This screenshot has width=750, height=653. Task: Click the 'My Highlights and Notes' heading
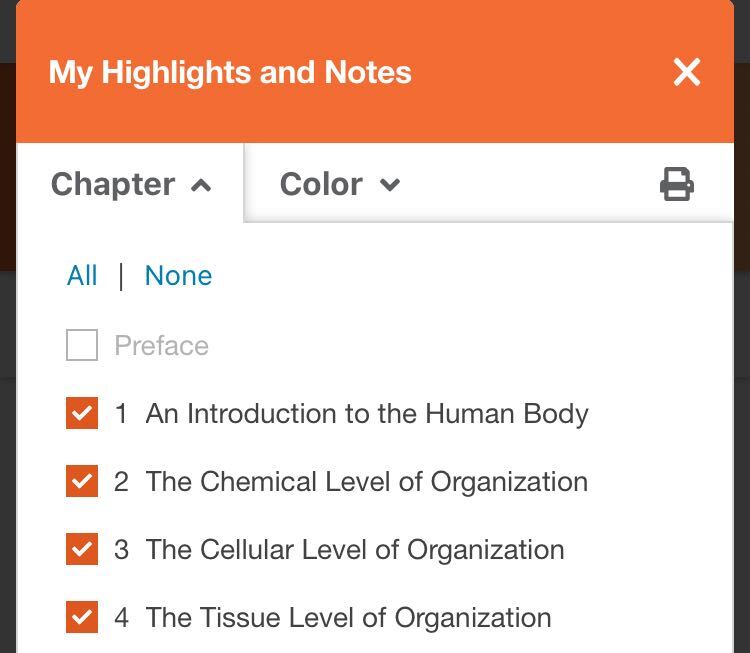click(x=230, y=73)
